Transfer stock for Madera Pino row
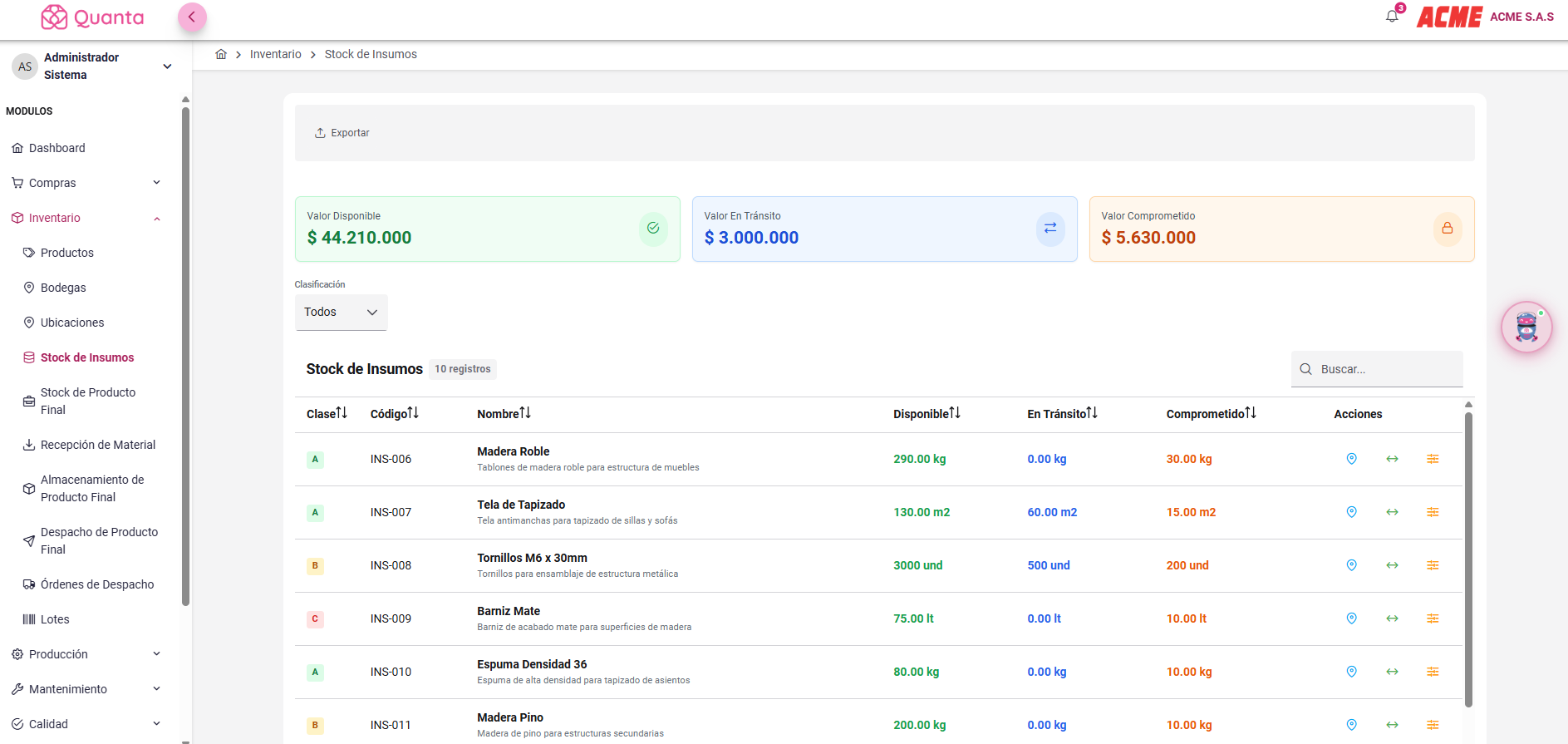The height and width of the screenshot is (744, 1568). [1392, 725]
